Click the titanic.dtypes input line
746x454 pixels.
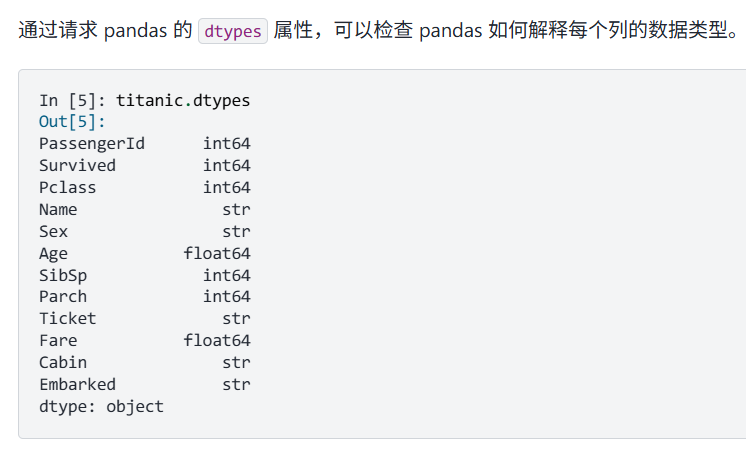click(183, 100)
